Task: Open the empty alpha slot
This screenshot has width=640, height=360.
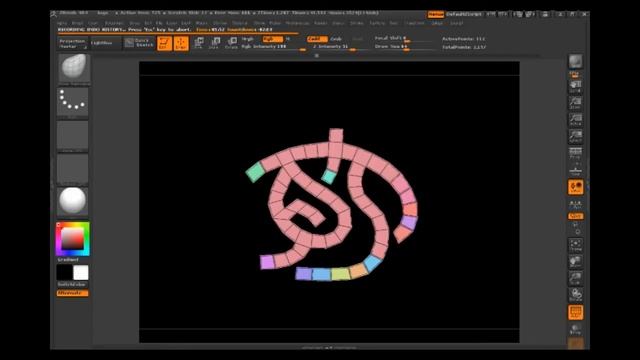Action: point(73,136)
